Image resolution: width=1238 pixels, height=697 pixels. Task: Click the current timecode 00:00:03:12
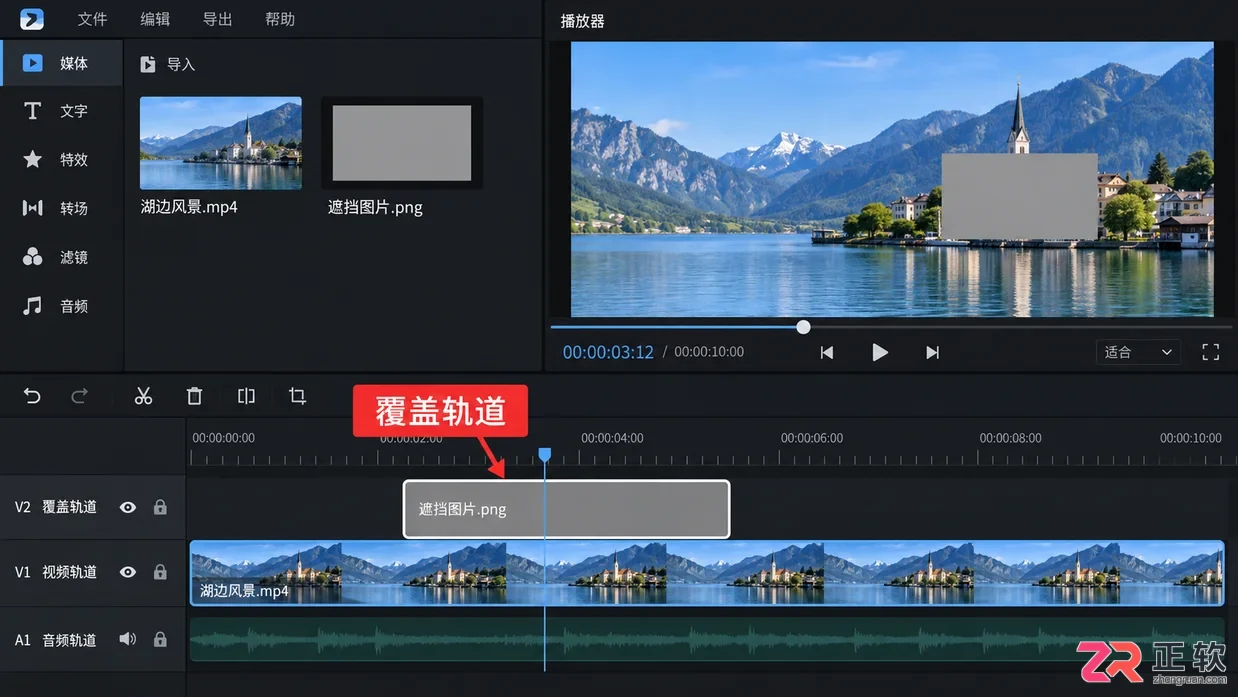(608, 352)
